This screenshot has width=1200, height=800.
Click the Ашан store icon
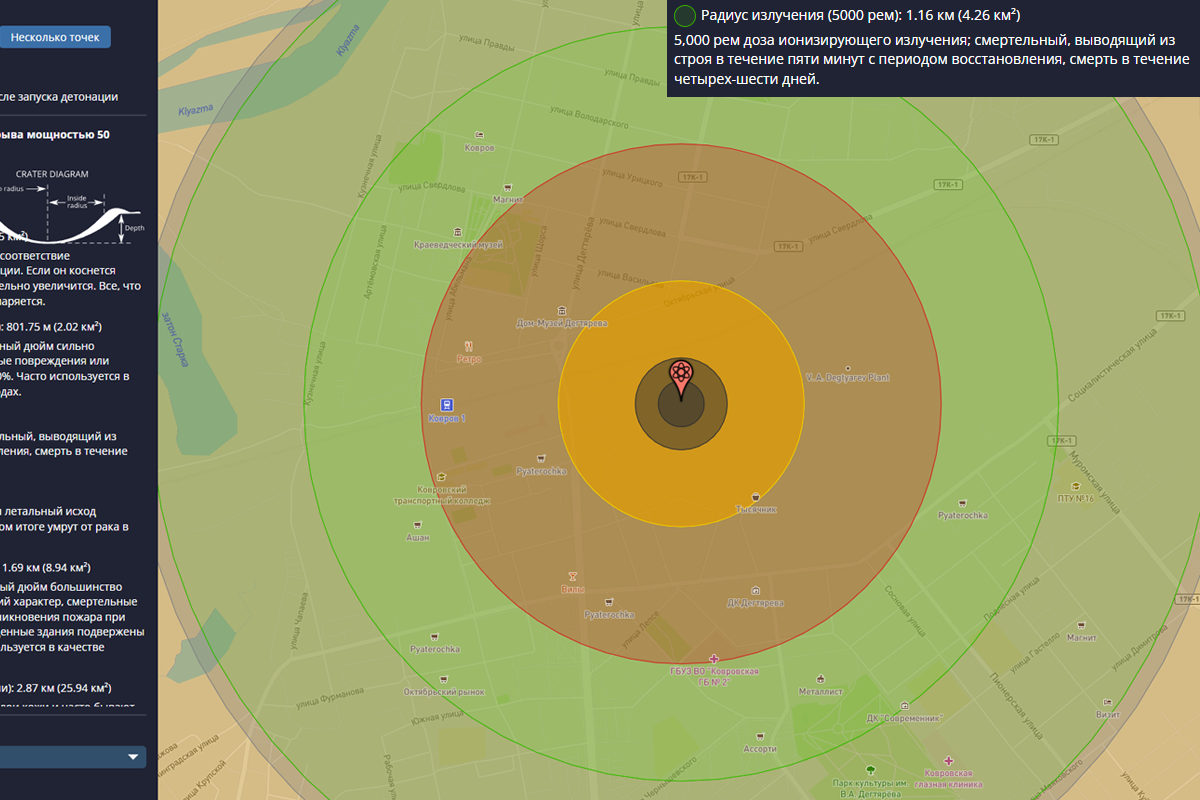click(x=417, y=524)
